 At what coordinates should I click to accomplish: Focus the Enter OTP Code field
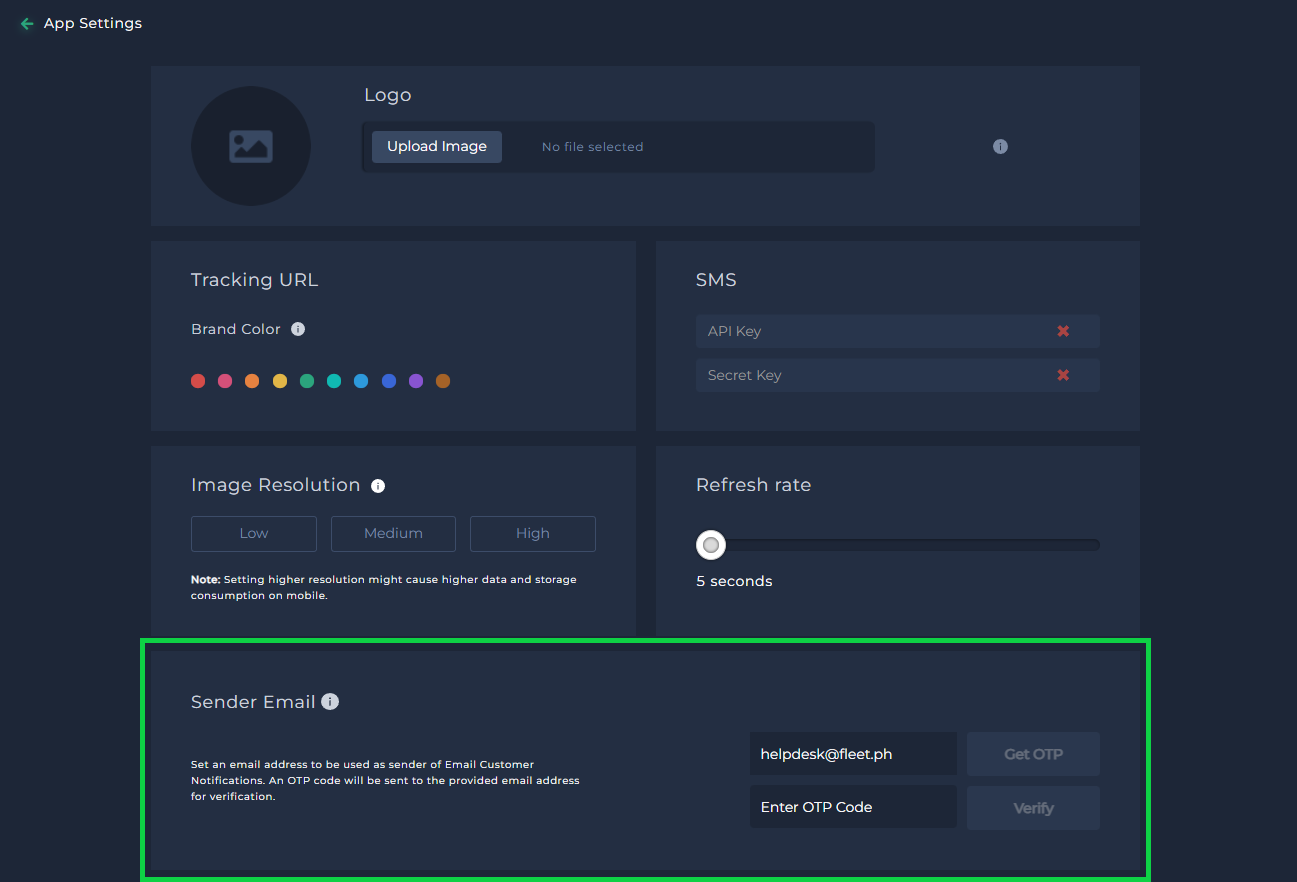point(853,807)
